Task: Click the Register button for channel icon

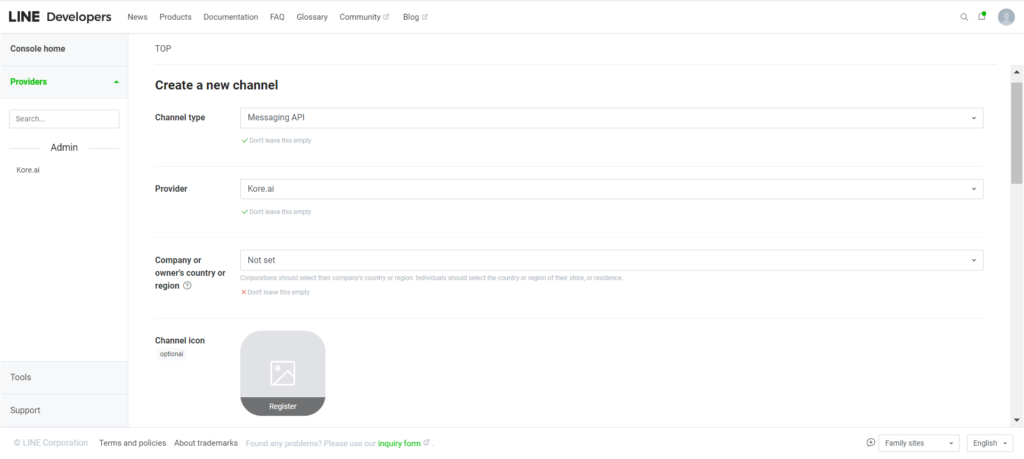Action: click(282, 406)
